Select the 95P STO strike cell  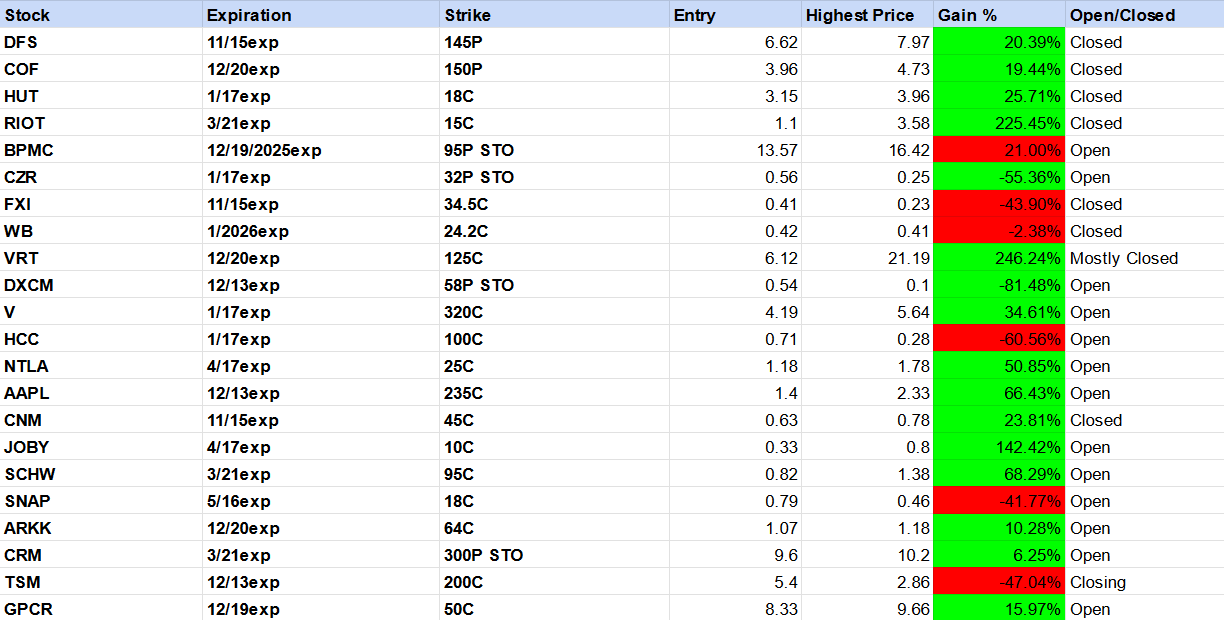point(555,150)
